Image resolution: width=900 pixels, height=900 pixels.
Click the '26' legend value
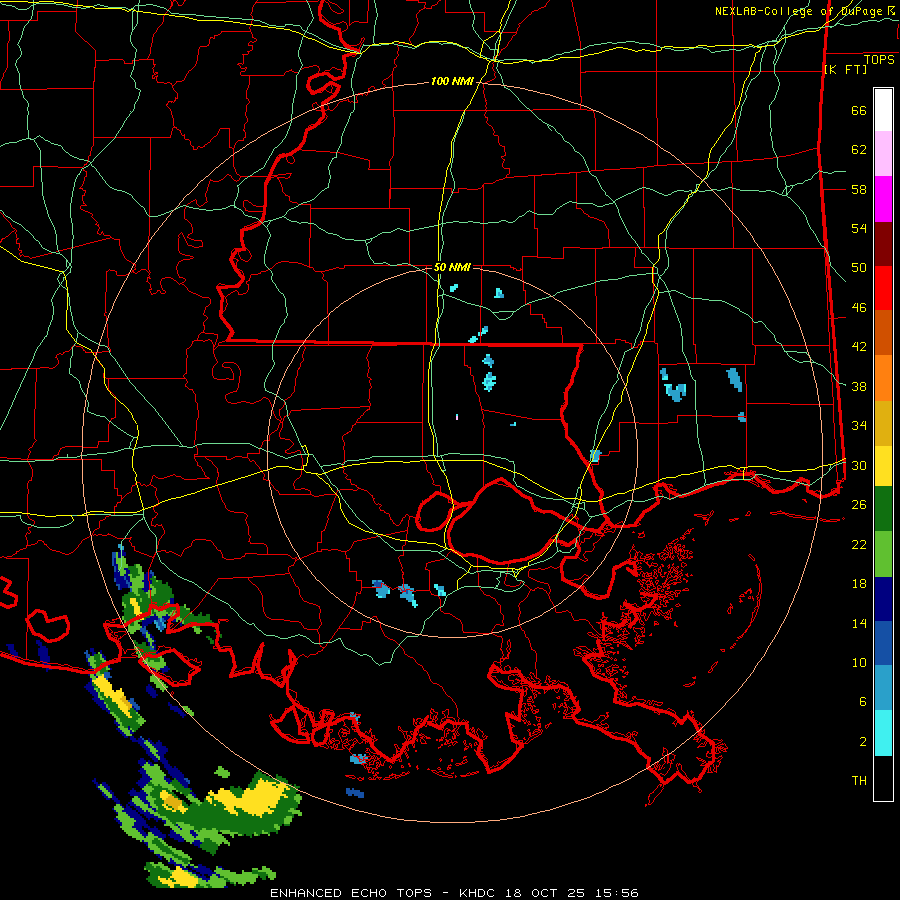pos(859,505)
